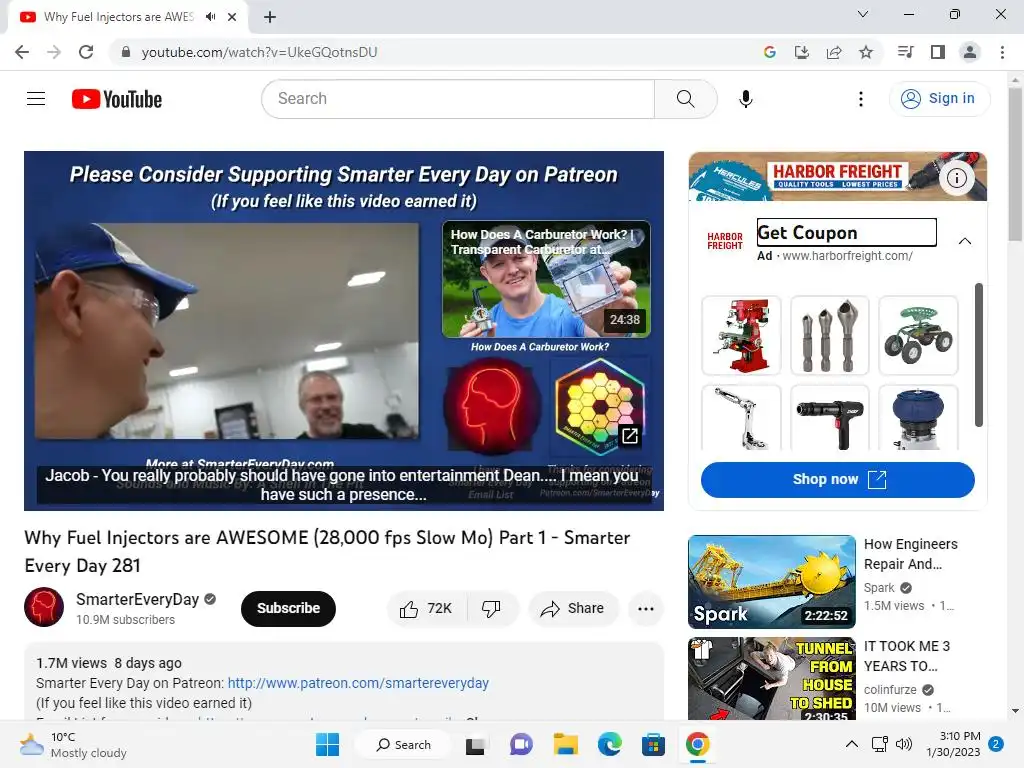Image resolution: width=1024 pixels, height=768 pixels.
Task: Bookmark this page with star icon
Action: pyautogui.click(x=865, y=52)
